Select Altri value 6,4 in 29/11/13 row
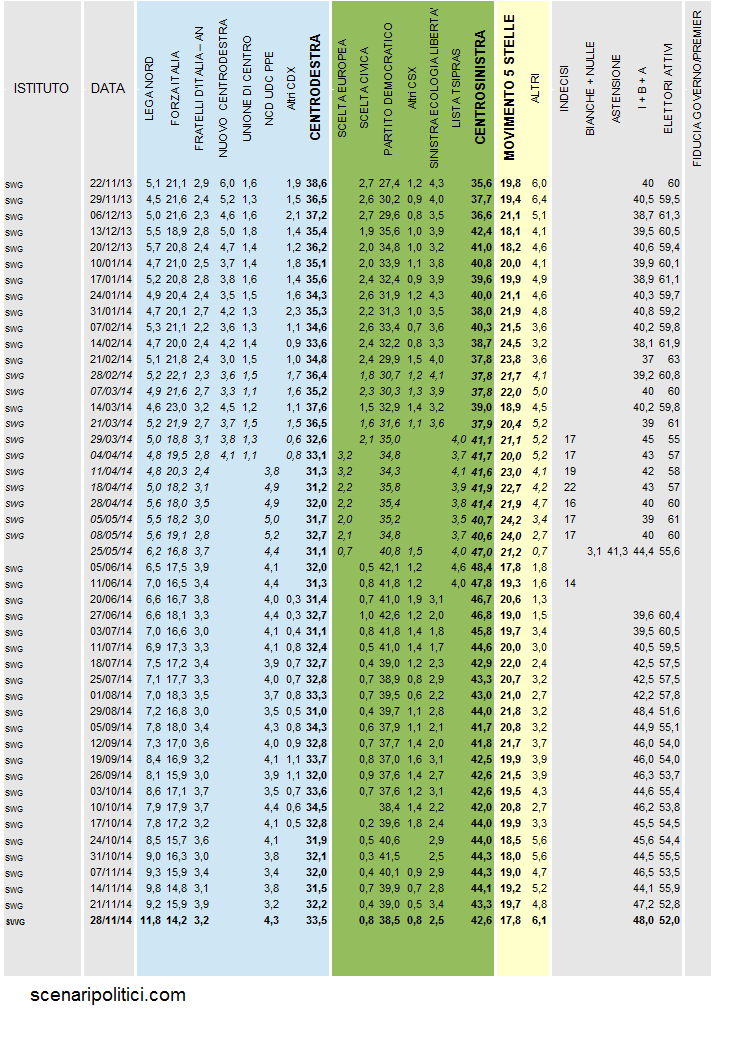730x1059 pixels. [x=539, y=199]
